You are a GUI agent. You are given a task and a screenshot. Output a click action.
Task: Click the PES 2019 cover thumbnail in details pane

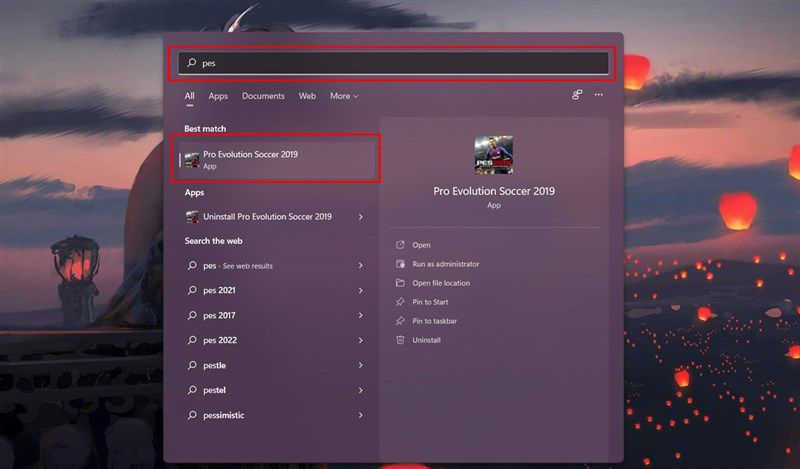[493, 155]
